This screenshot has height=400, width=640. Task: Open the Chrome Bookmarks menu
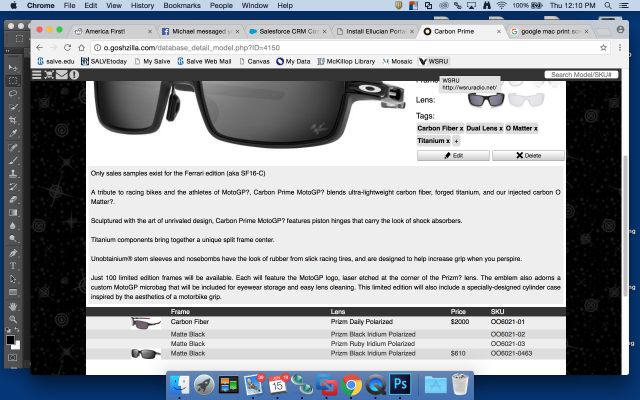point(182,6)
